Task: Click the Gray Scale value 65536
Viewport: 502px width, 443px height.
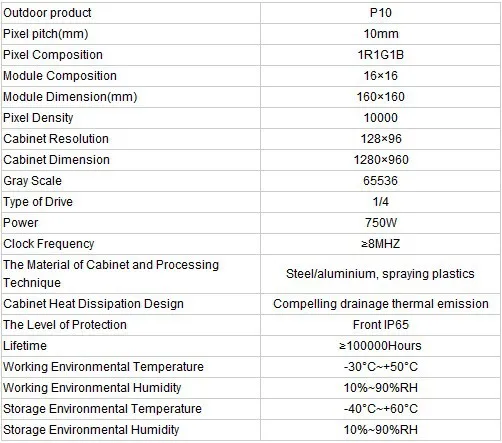Action: coord(381,181)
